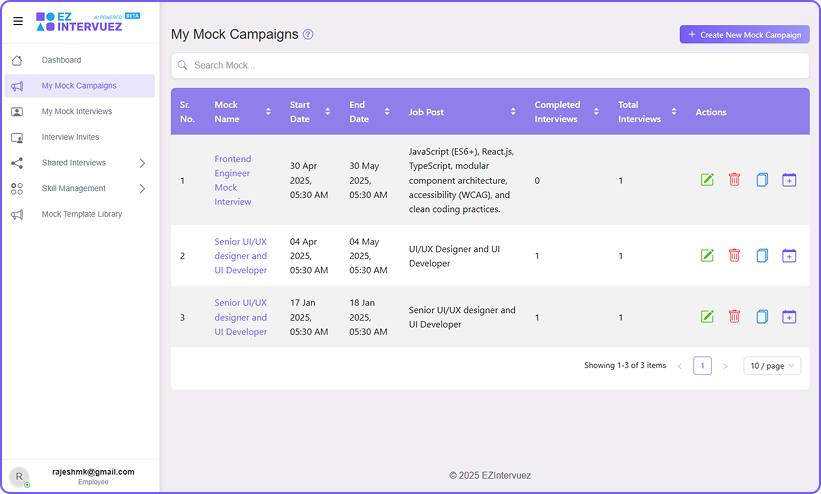Delete campaign in row 2
The height and width of the screenshot is (494, 821).
[x=735, y=256]
